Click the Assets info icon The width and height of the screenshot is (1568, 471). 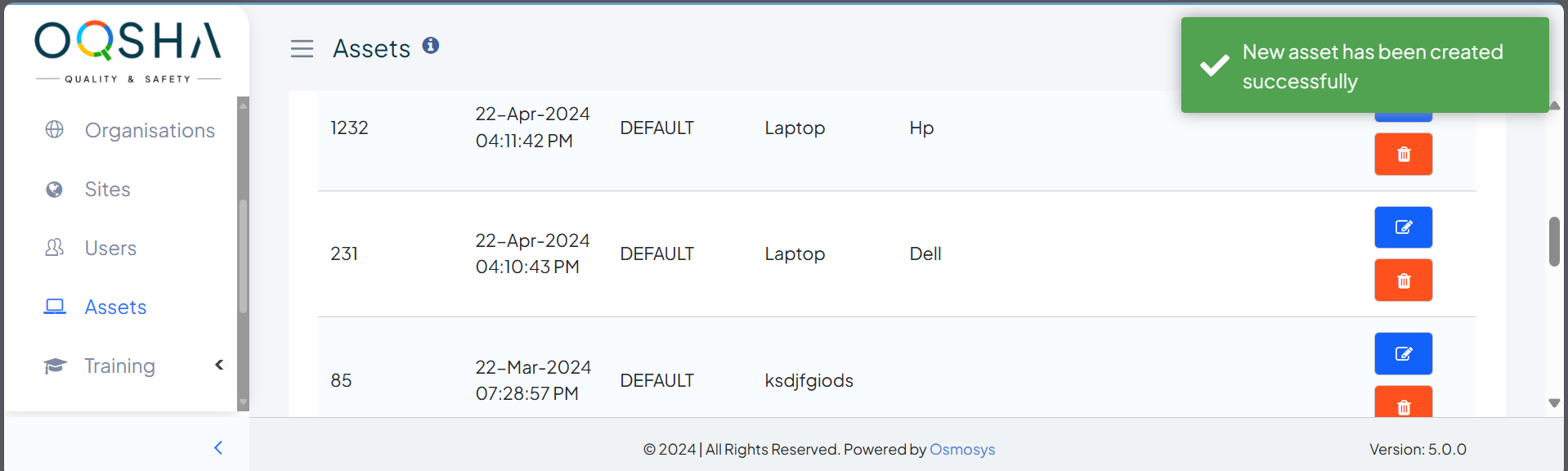tap(431, 46)
